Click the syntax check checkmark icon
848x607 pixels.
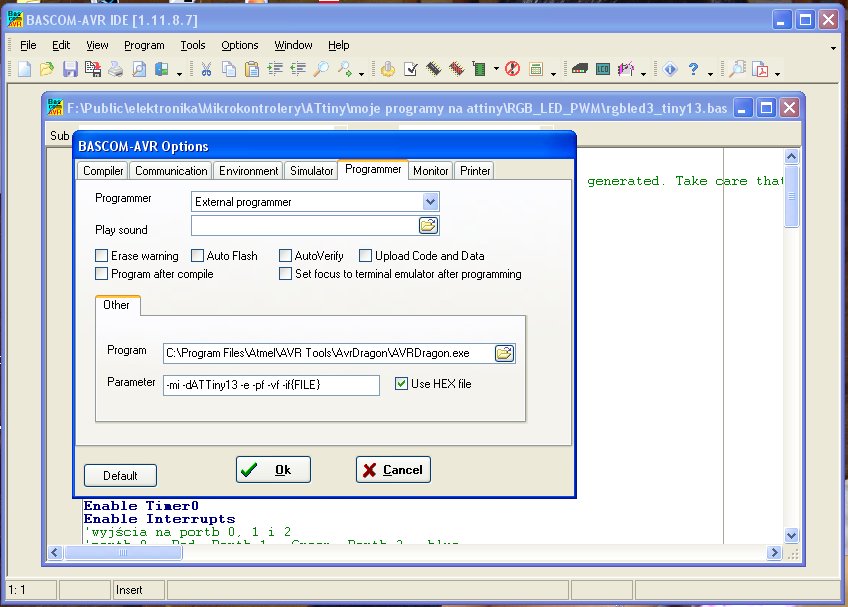[x=411, y=69]
